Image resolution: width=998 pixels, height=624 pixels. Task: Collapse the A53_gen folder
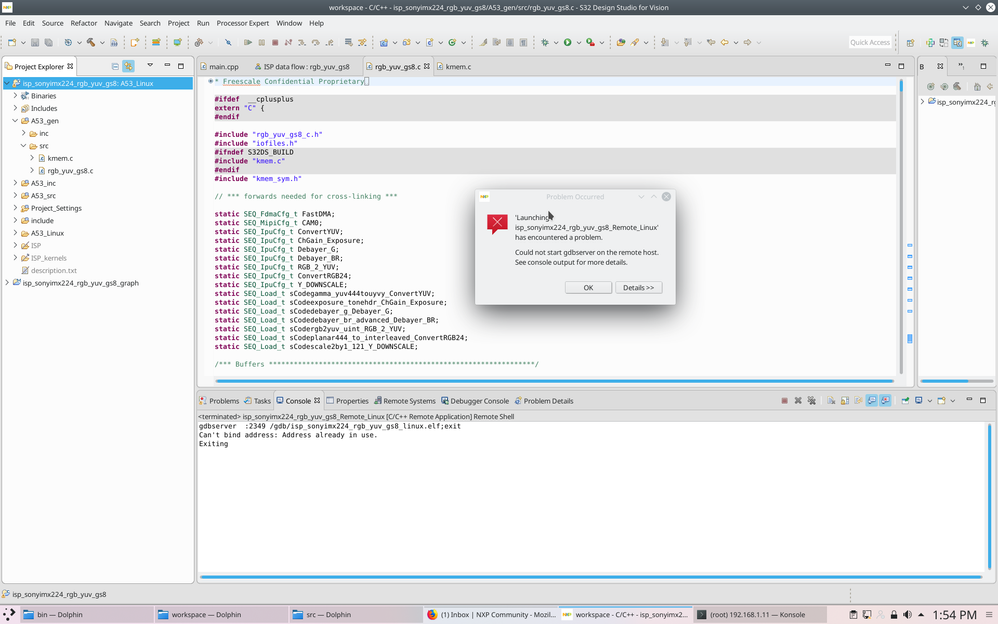click(15, 120)
